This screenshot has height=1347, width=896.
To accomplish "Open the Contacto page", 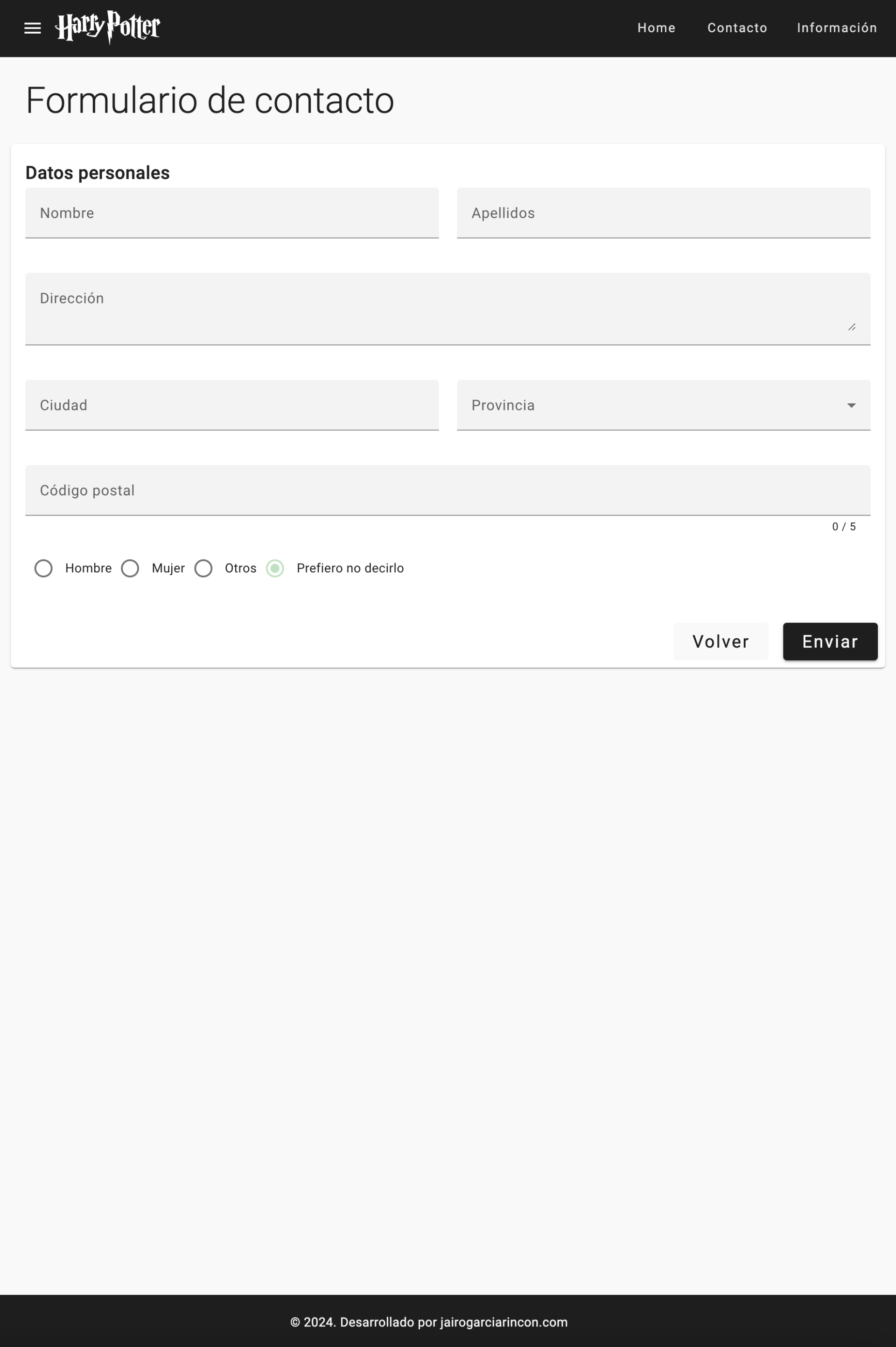I will [737, 28].
